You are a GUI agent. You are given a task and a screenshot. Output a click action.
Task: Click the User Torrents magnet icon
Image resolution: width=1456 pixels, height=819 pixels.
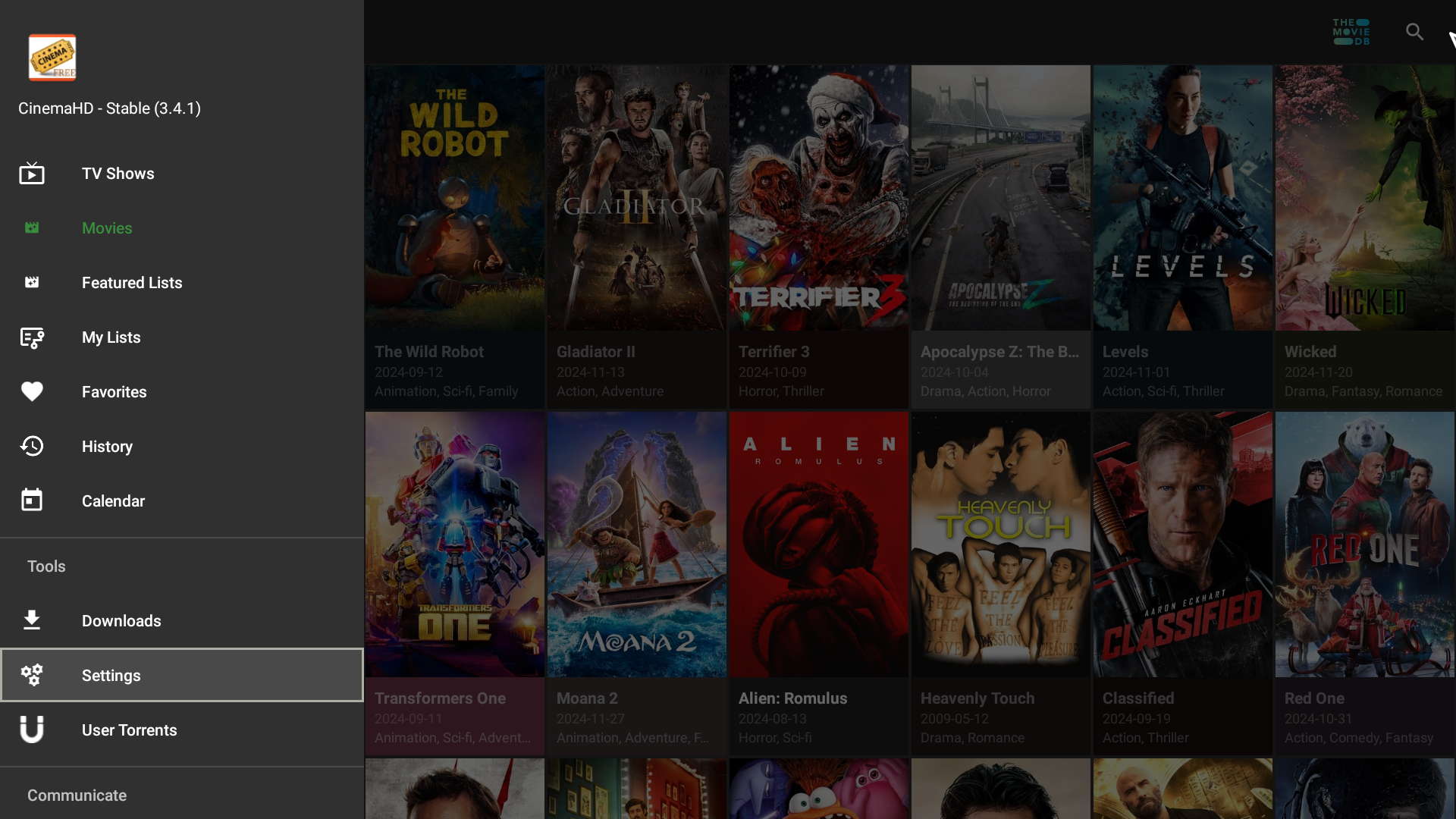tap(32, 730)
